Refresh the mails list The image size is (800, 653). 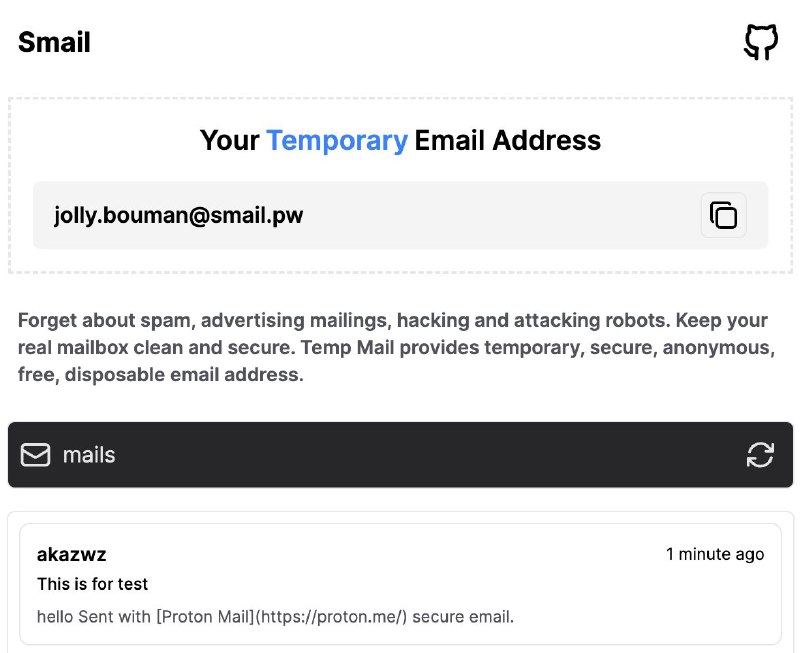[760, 455]
